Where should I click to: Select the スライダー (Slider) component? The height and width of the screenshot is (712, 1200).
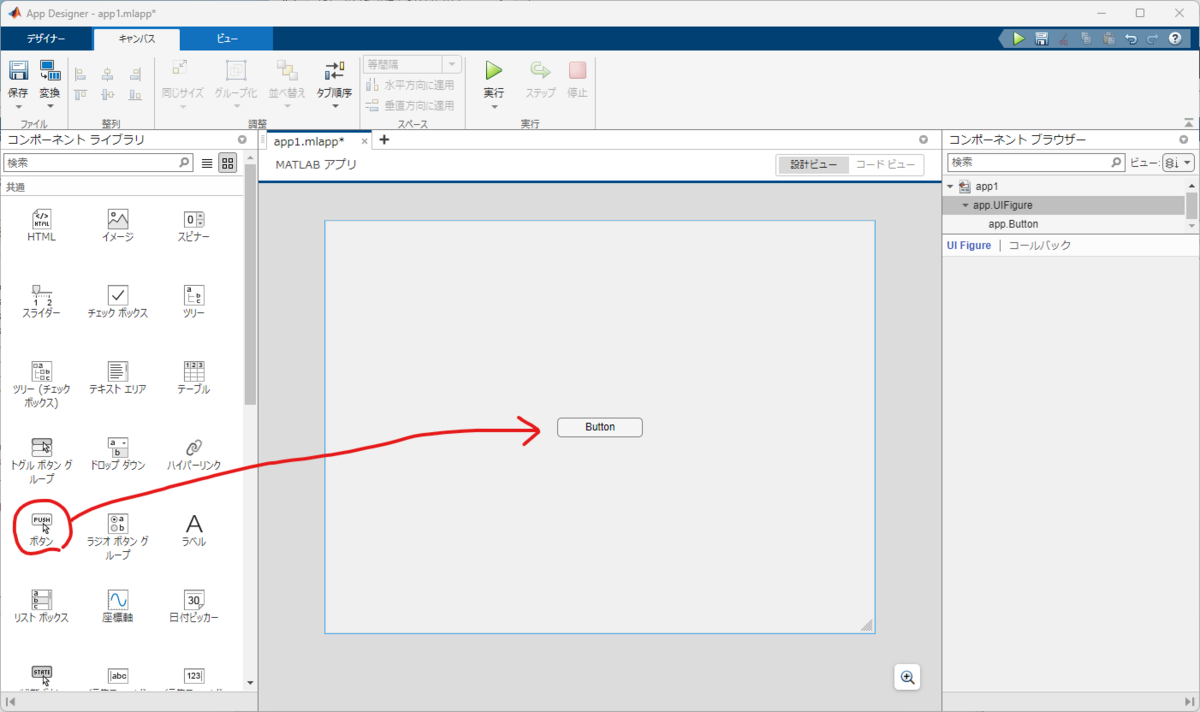[x=42, y=302]
